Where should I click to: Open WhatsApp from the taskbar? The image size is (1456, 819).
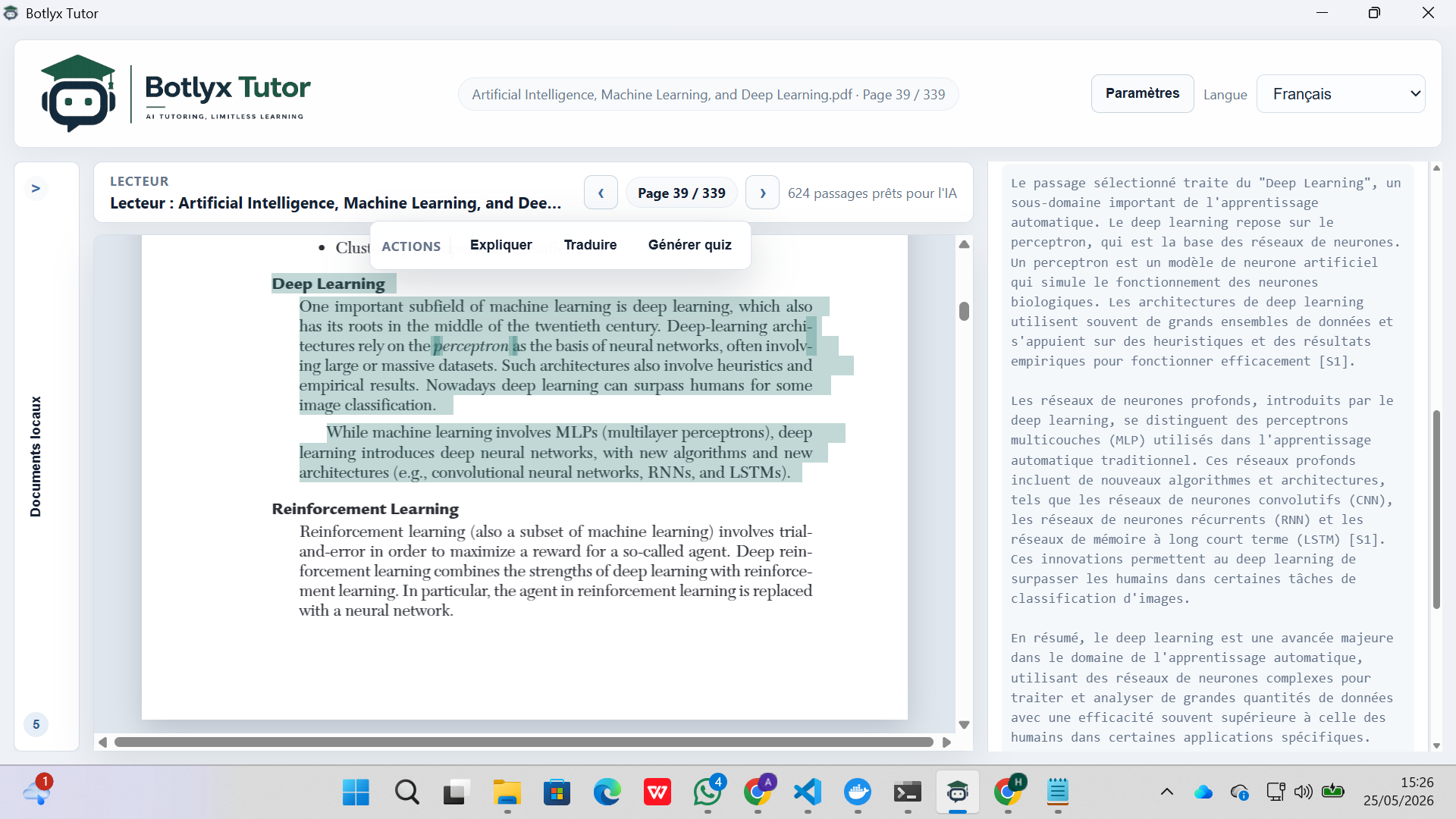[x=708, y=792]
